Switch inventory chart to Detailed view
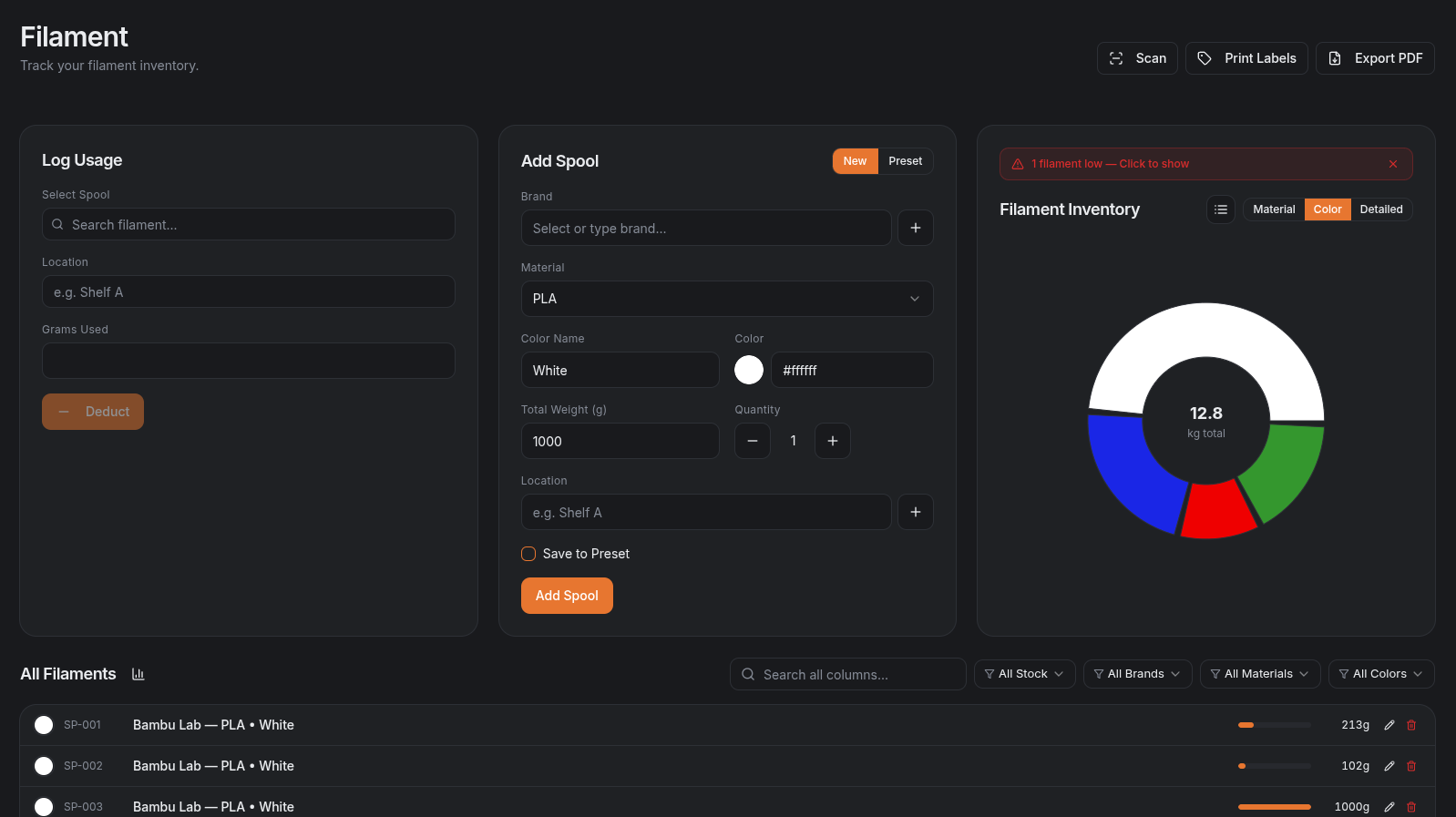Screen dimensions: 1456x817 [x=1380, y=209]
